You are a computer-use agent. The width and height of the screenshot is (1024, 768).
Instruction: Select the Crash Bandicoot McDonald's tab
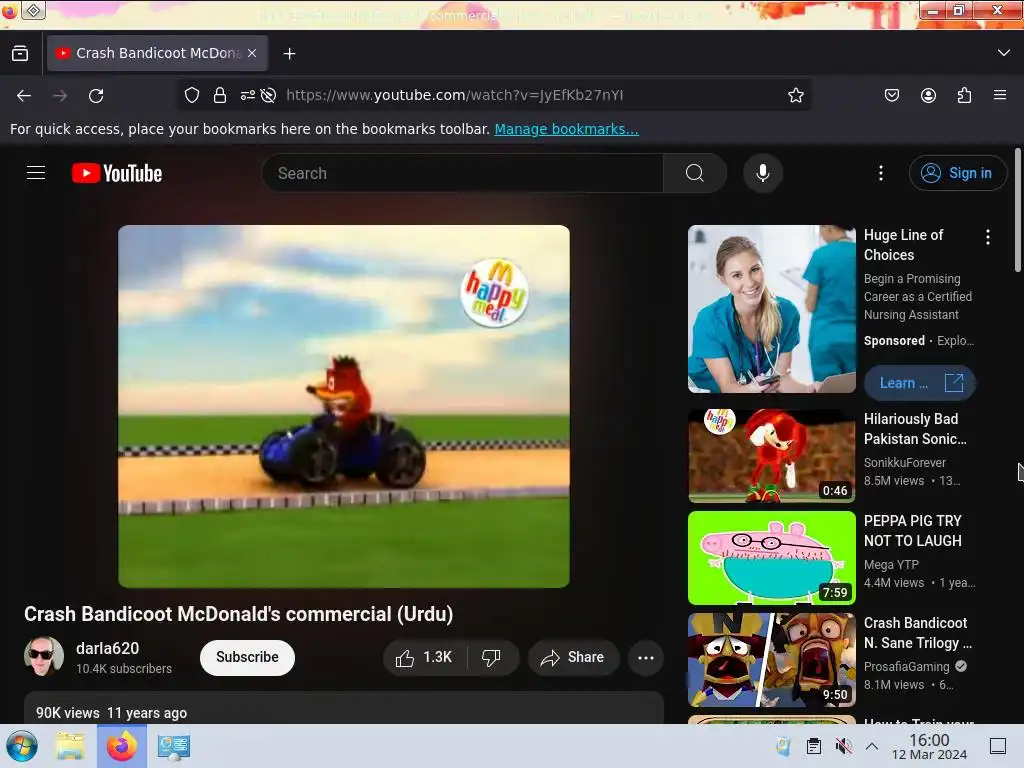coord(157,54)
